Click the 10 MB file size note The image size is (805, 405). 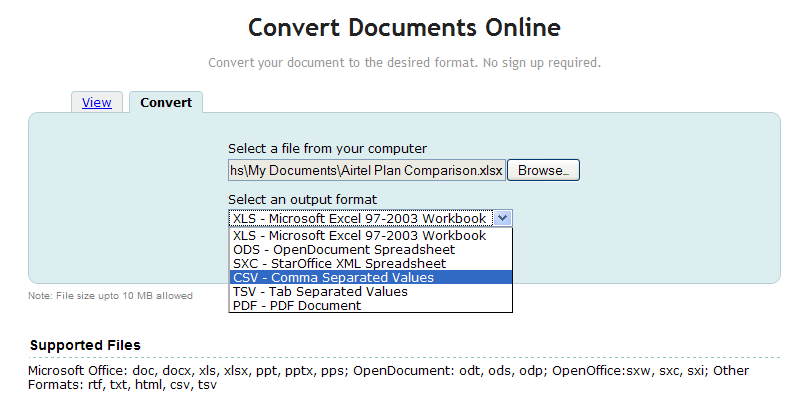110,296
